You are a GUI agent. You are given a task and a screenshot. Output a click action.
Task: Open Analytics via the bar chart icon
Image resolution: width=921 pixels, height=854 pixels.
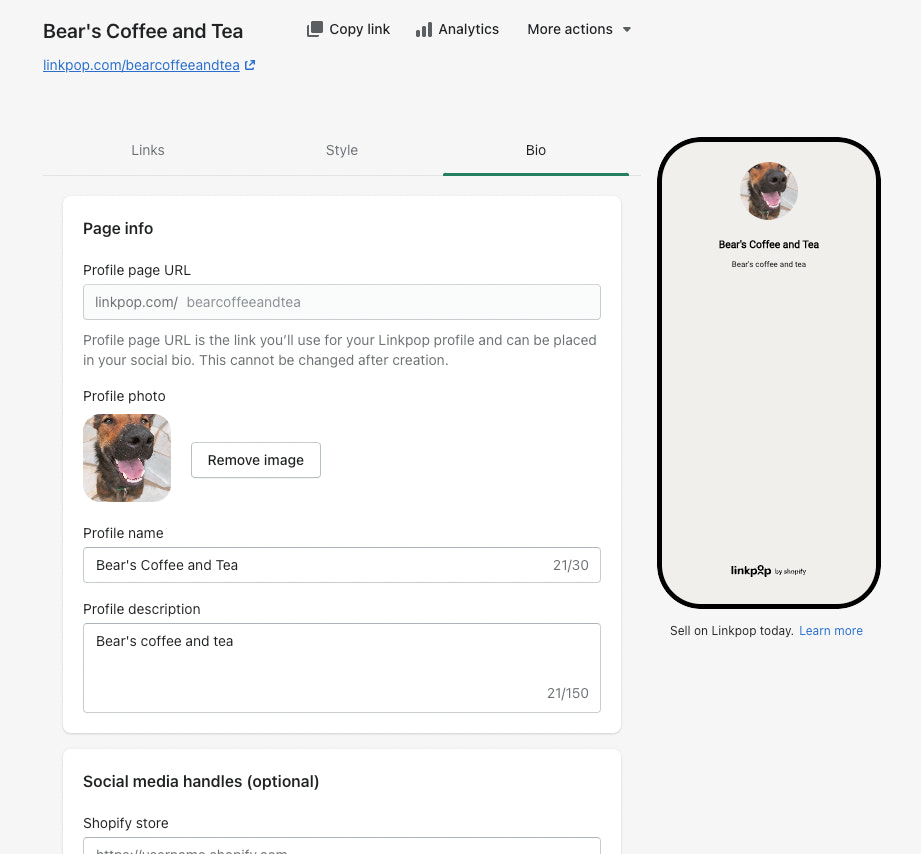tap(424, 29)
